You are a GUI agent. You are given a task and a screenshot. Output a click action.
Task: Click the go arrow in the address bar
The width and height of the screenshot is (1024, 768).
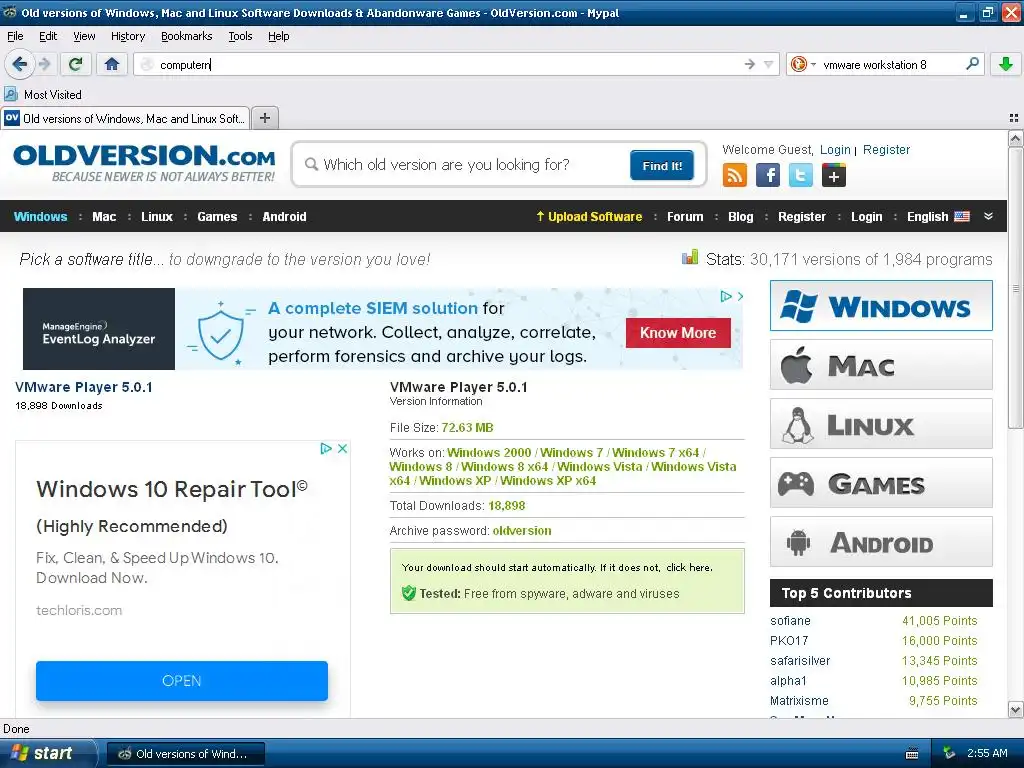(749, 64)
